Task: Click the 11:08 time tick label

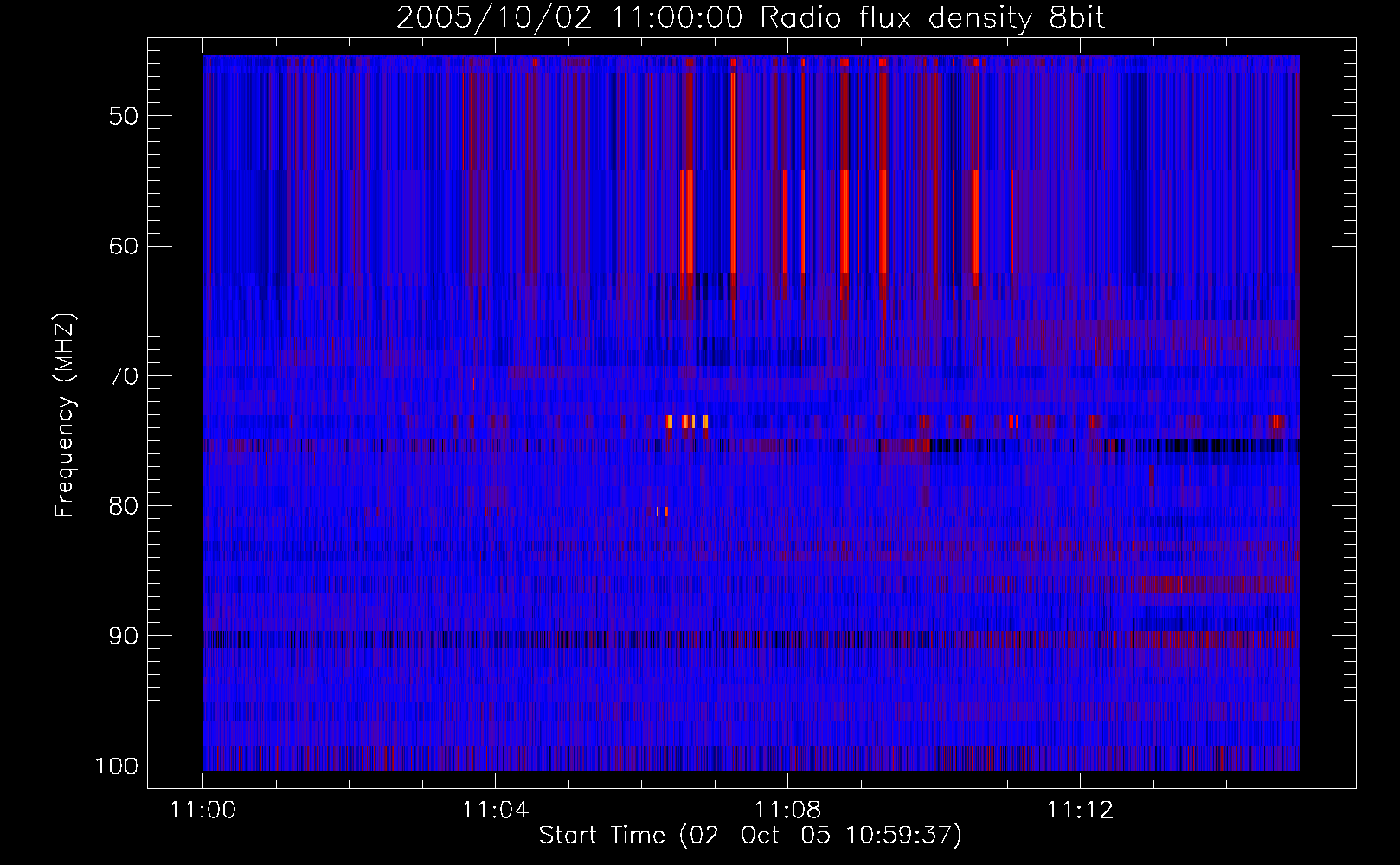Action: coord(787,811)
